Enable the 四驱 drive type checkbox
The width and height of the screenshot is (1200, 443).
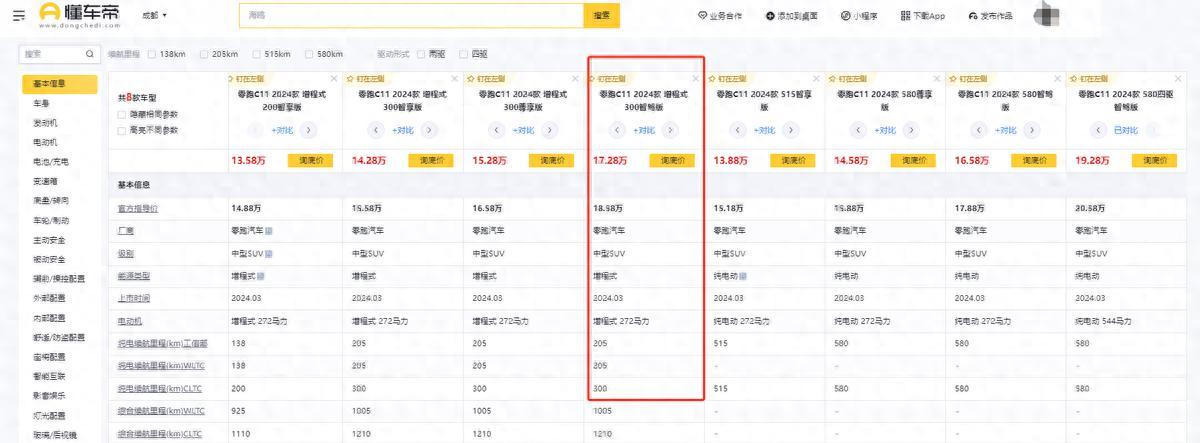click(463, 54)
